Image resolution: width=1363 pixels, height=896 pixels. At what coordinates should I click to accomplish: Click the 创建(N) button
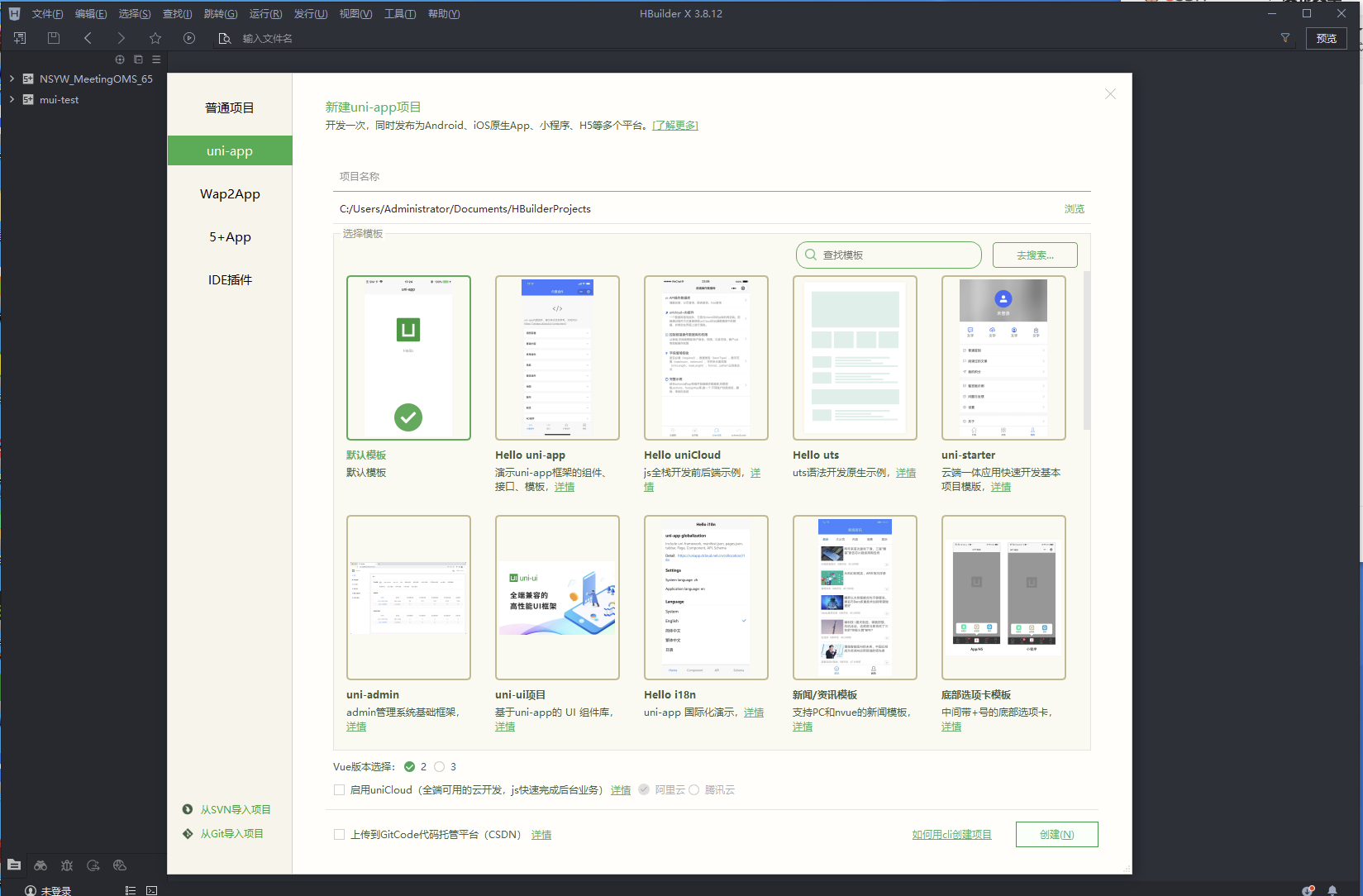tap(1056, 834)
